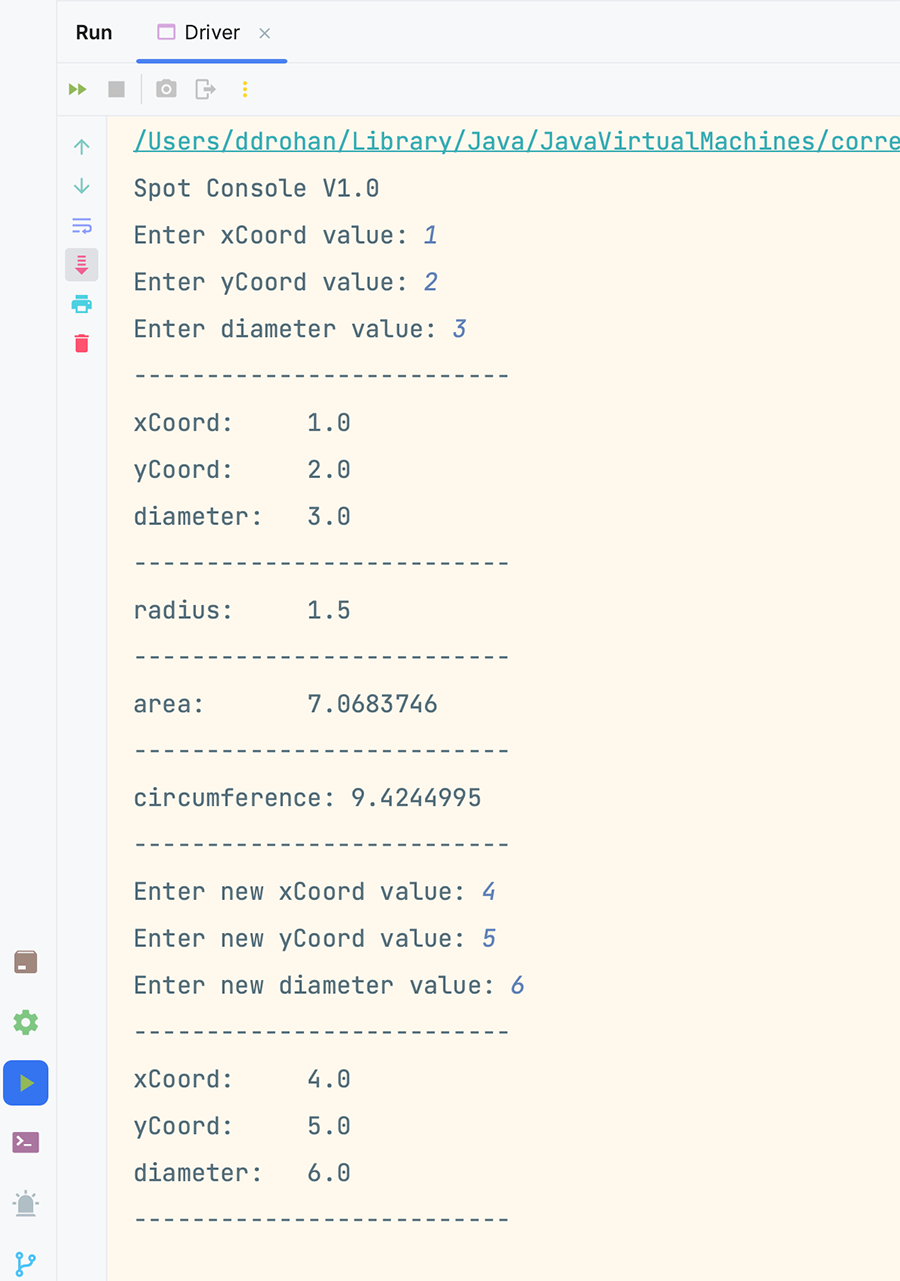
Task: Open the Problems siren icon panel
Action: [x=26, y=1203]
